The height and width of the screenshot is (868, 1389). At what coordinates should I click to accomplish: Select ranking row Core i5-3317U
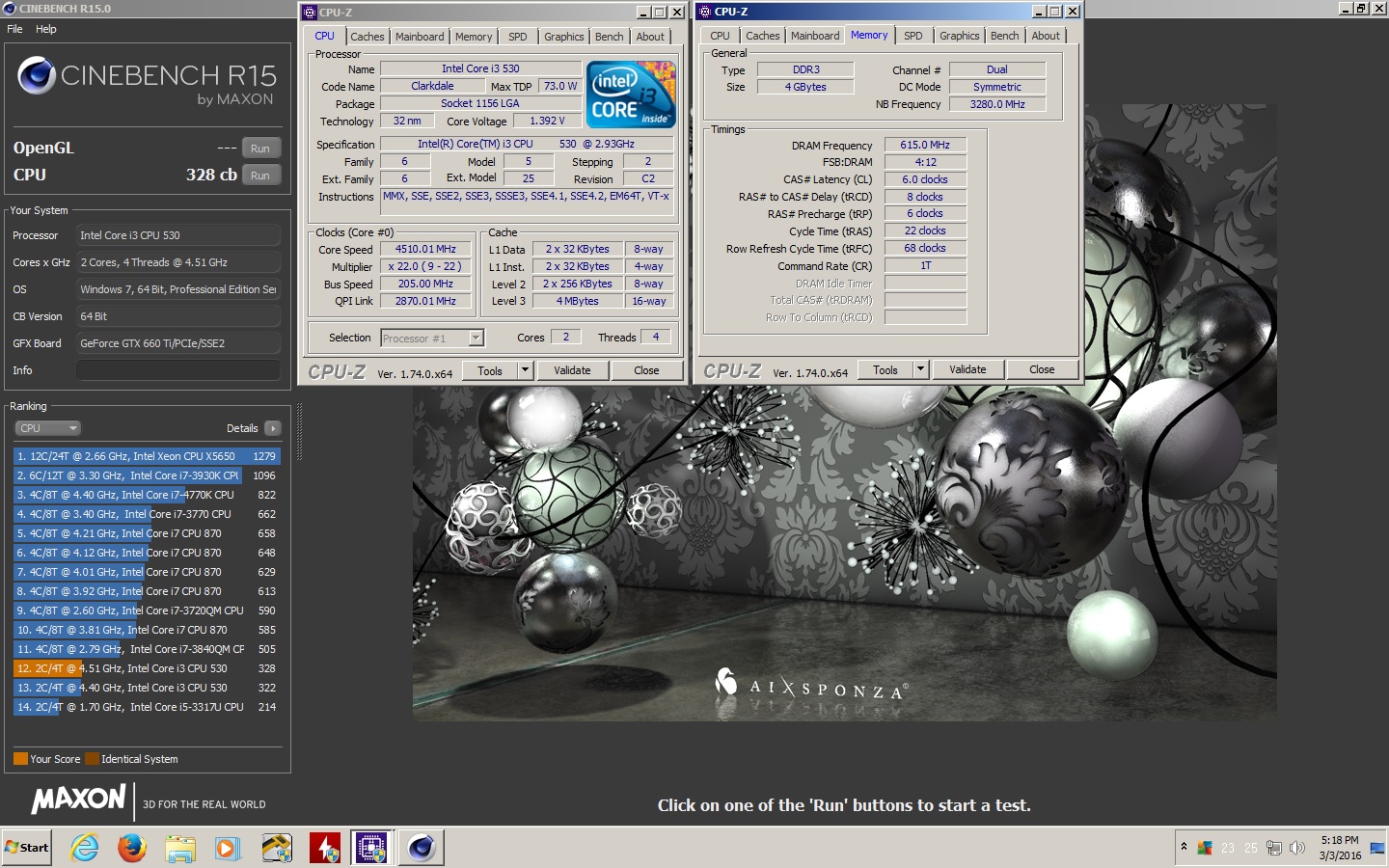147,707
